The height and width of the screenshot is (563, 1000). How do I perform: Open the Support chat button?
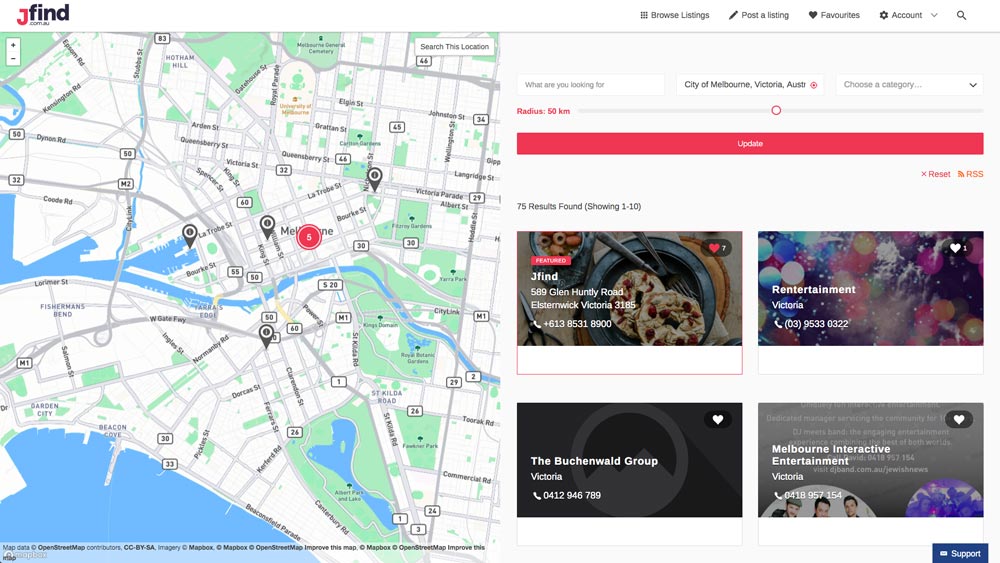click(960, 553)
